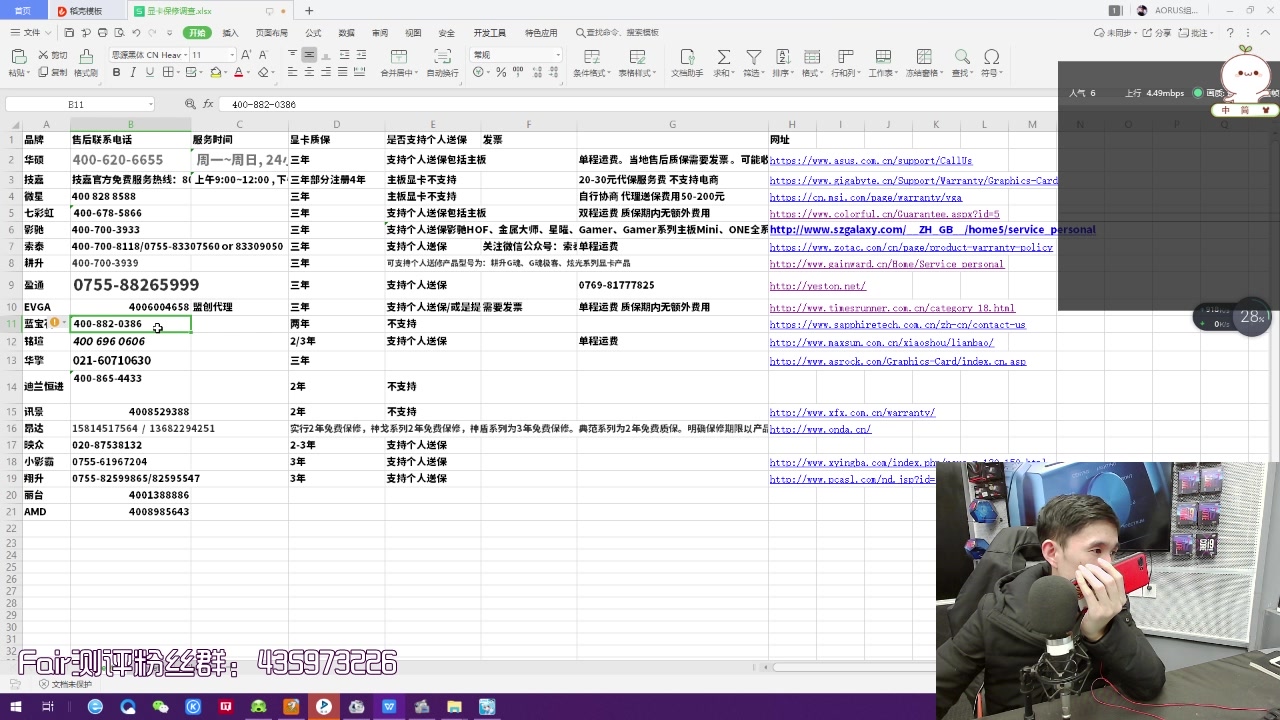The image size is (1280, 720).
Task: Expand the Name Box dropdown arrow
Action: [151, 104]
